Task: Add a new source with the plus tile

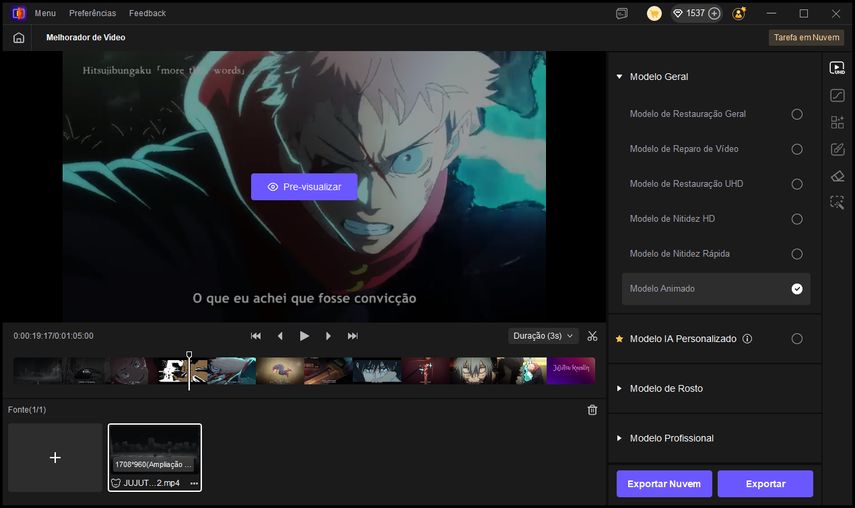Action: pos(55,458)
